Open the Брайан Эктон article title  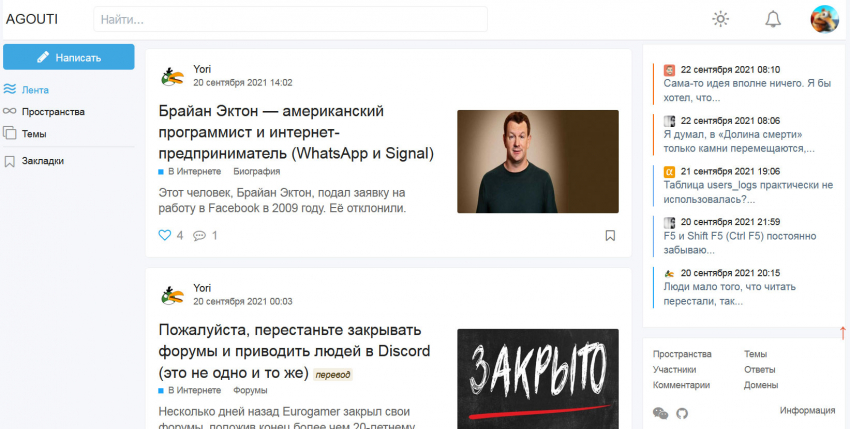tap(296, 132)
